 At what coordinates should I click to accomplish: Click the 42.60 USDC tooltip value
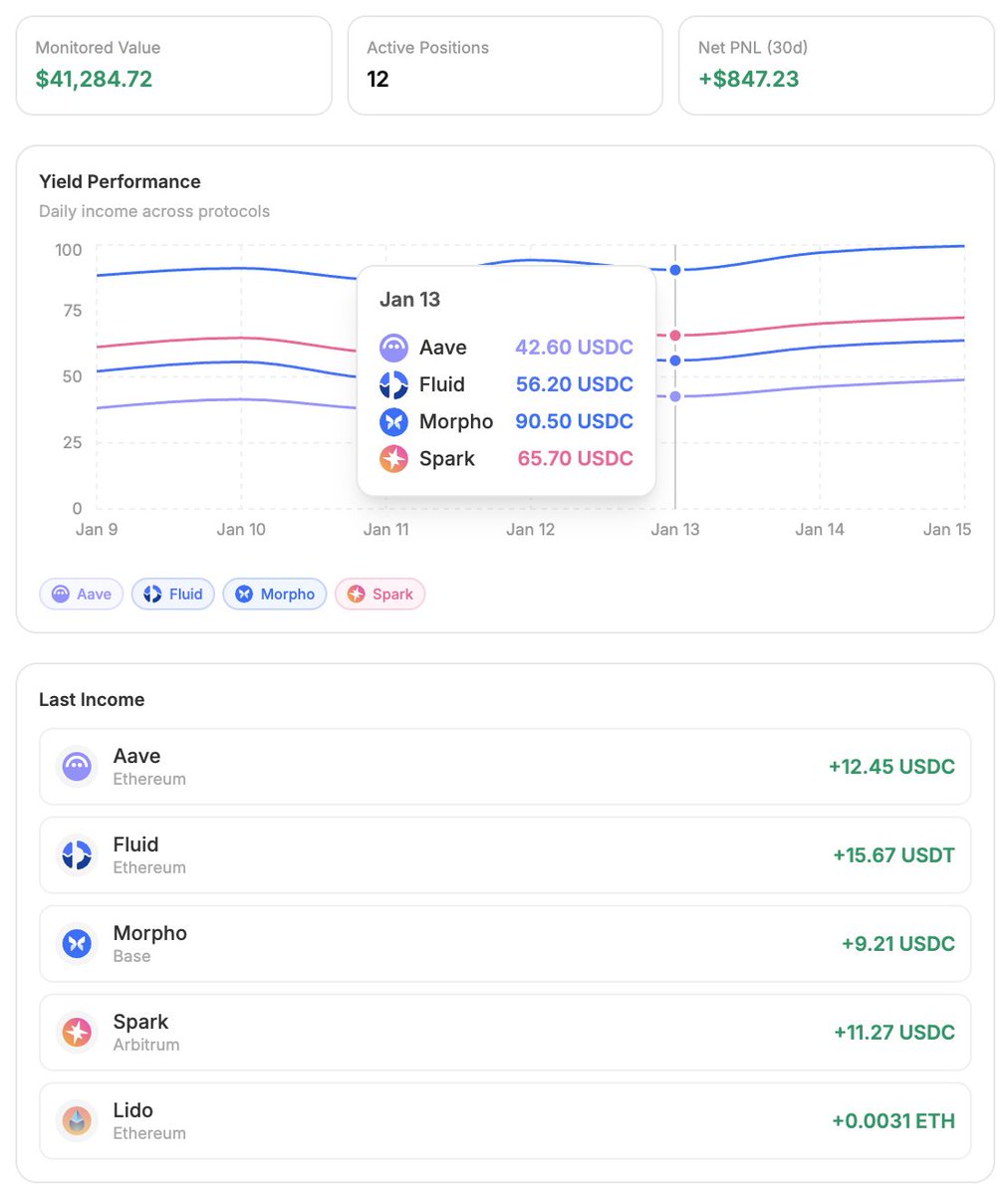click(x=574, y=348)
